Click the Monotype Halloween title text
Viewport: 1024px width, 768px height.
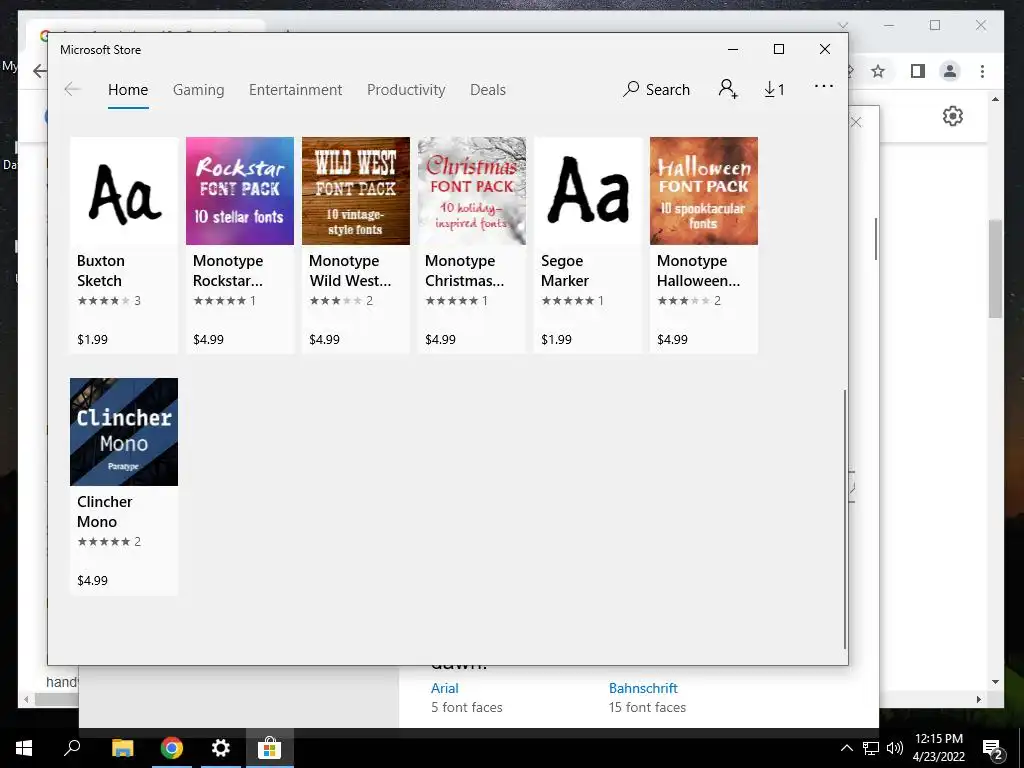[x=698, y=270]
